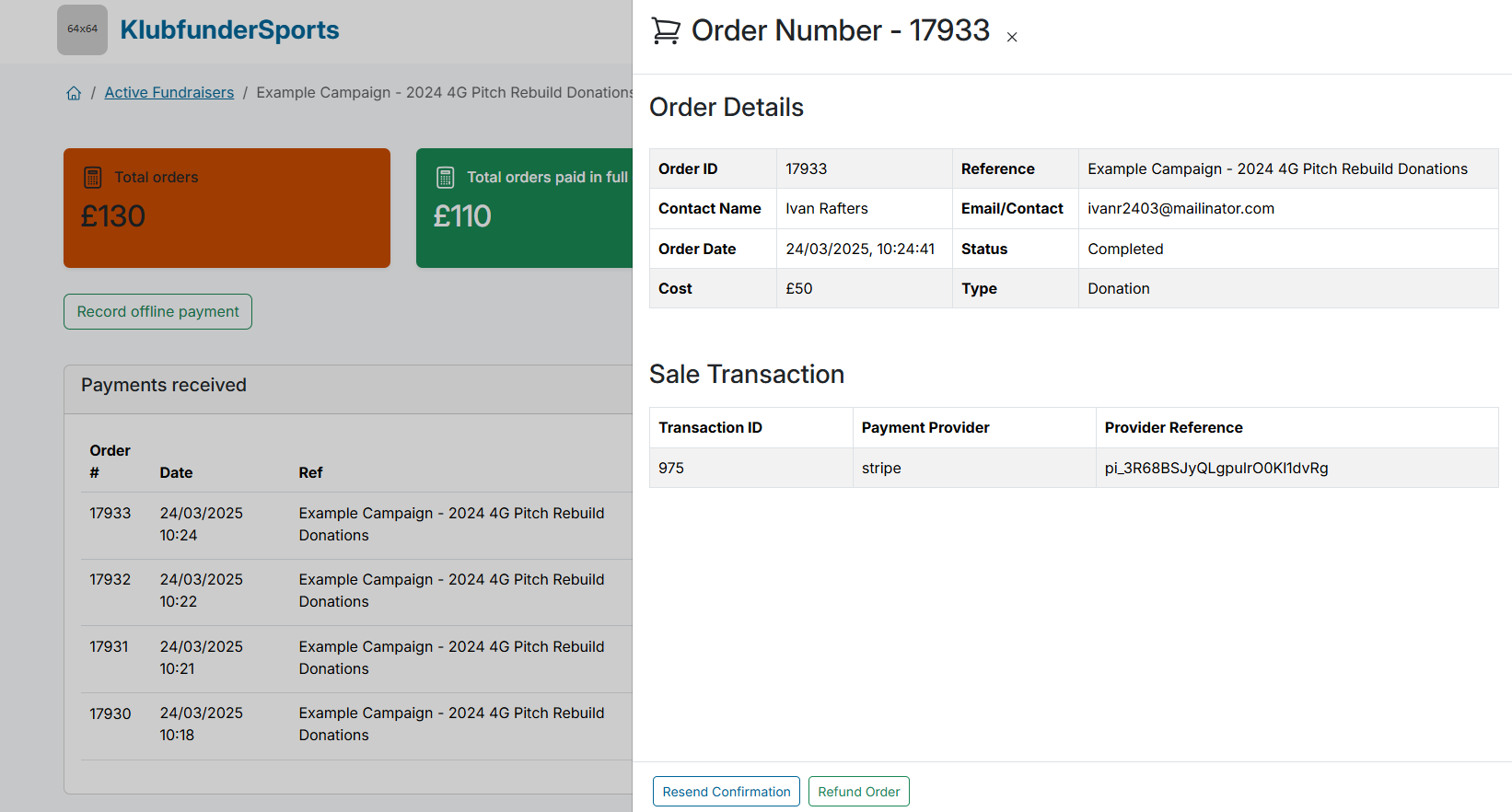Click the Refund Order button
The width and height of the screenshot is (1512, 812).
(858, 792)
